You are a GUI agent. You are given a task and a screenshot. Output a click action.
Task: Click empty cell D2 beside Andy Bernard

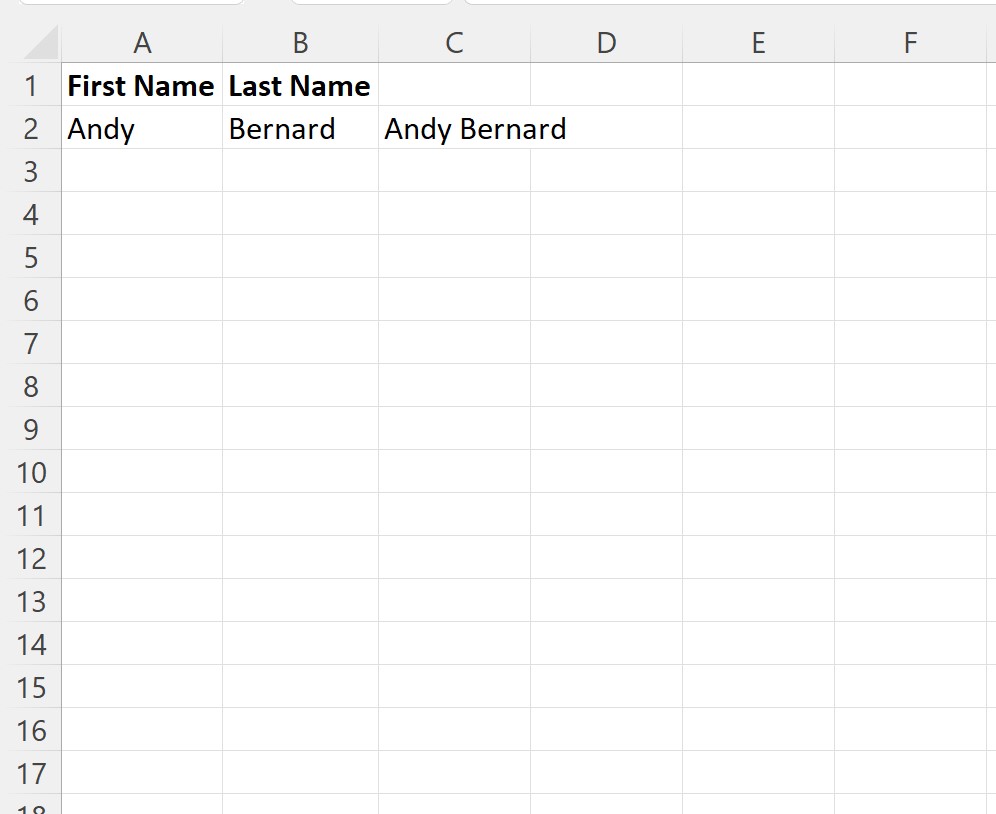pos(606,128)
